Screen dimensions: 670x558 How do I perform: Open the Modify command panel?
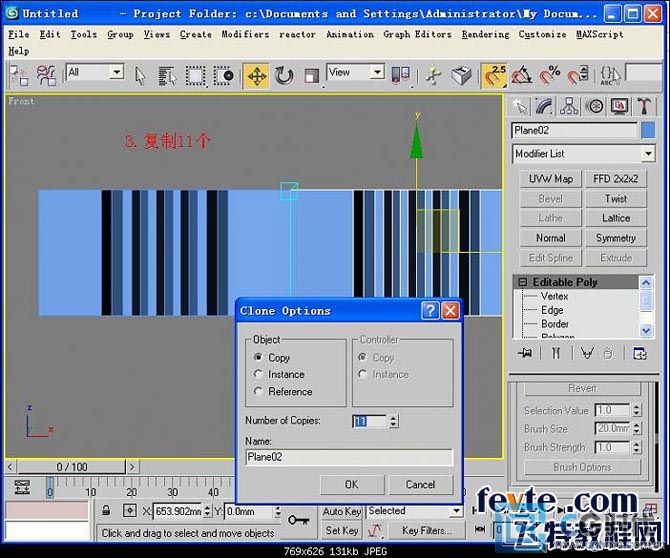pos(545,106)
